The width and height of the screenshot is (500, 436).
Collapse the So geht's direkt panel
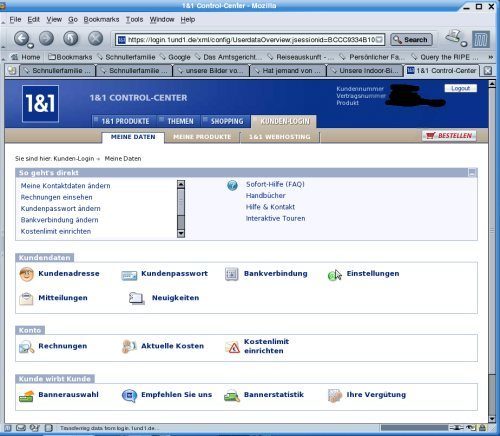point(472,173)
